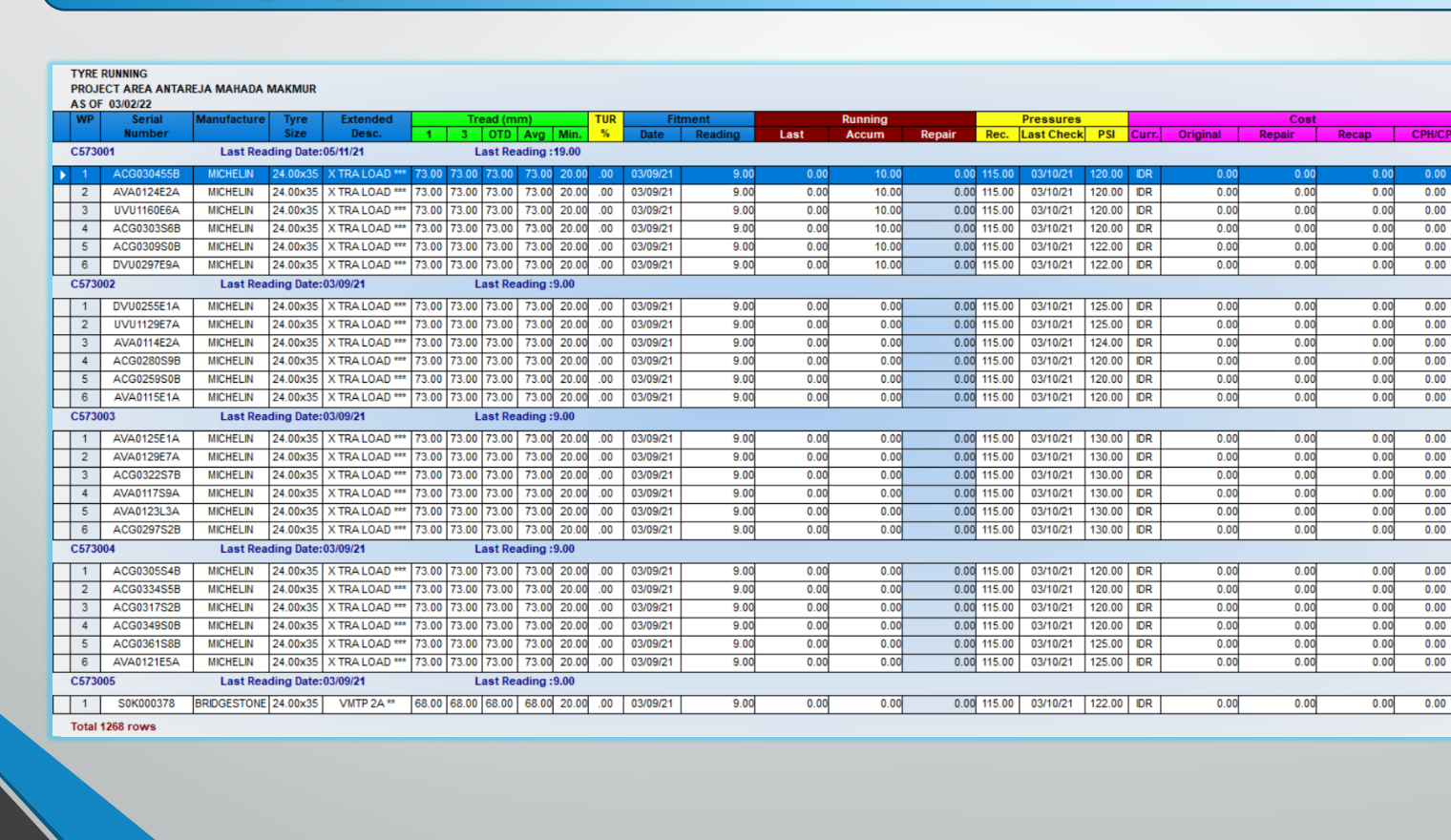Screen dimensions: 1451x840
Task: Select the C573003 group row
Action: point(752,417)
